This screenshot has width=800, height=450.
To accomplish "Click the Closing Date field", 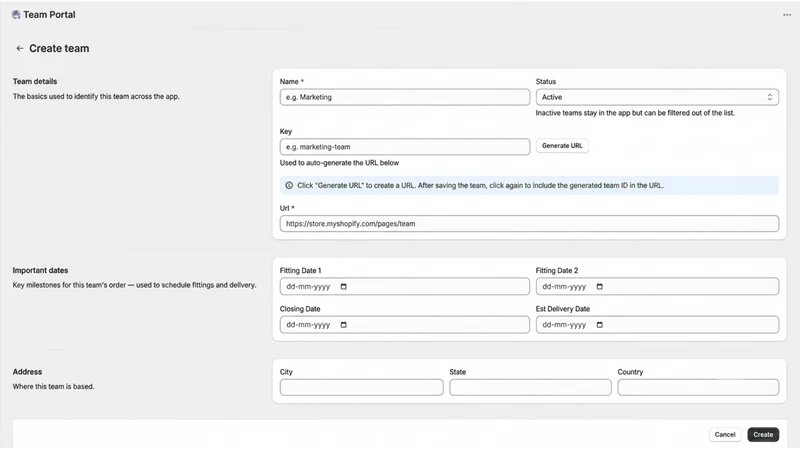I will (x=405, y=325).
